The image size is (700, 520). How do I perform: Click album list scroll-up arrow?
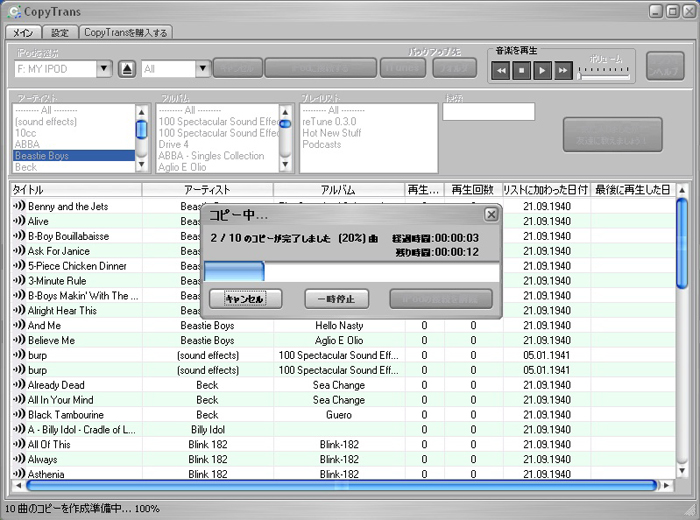(x=285, y=112)
